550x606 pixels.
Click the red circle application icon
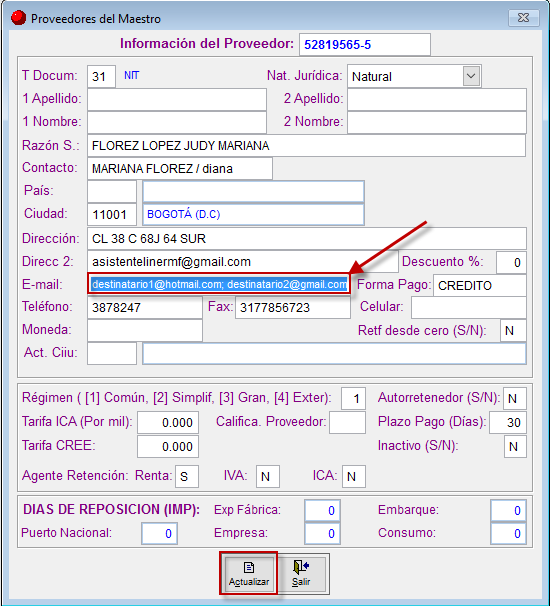coord(18,18)
